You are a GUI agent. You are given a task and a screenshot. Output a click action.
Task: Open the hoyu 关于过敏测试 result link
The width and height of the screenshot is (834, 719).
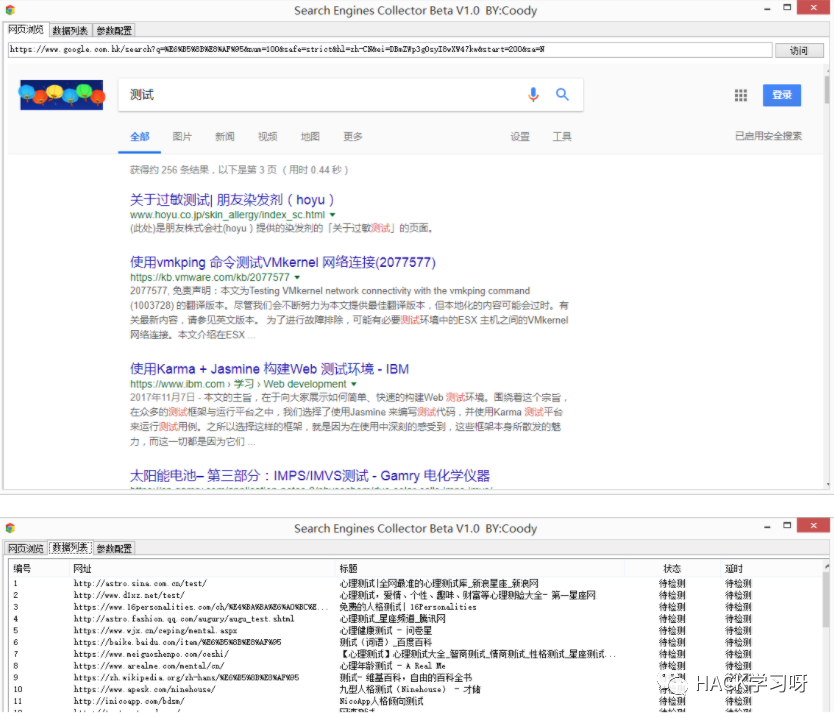tap(232, 200)
